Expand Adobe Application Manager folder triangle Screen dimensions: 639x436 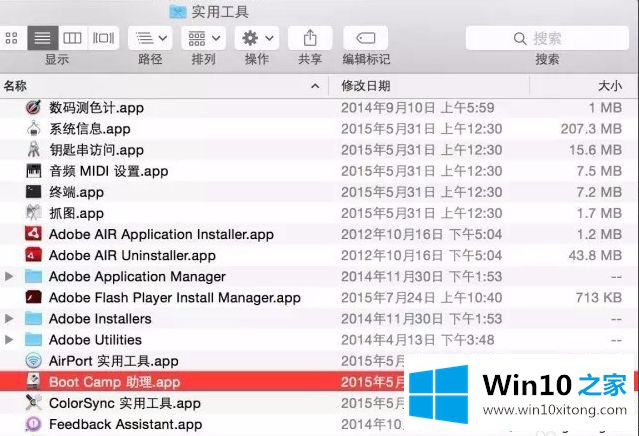pyautogui.click(x=9, y=276)
